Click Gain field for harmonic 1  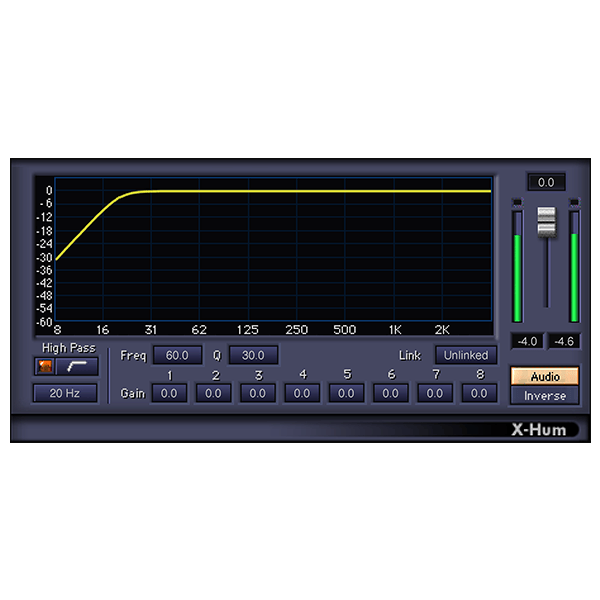pyautogui.click(x=169, y=393)
